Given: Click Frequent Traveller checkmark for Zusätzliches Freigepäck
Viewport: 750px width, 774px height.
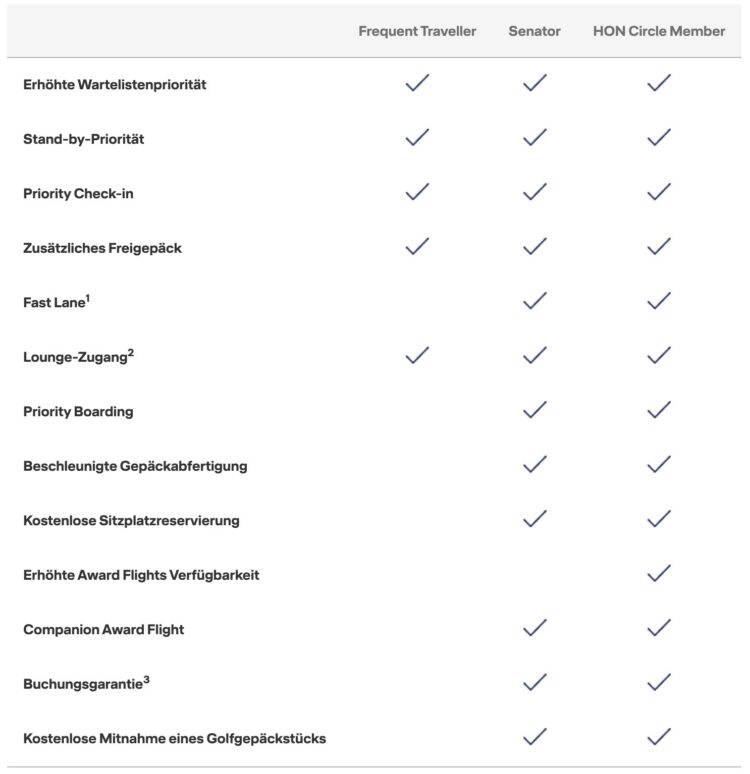Looking at the screenshot, I should [417, 246].
